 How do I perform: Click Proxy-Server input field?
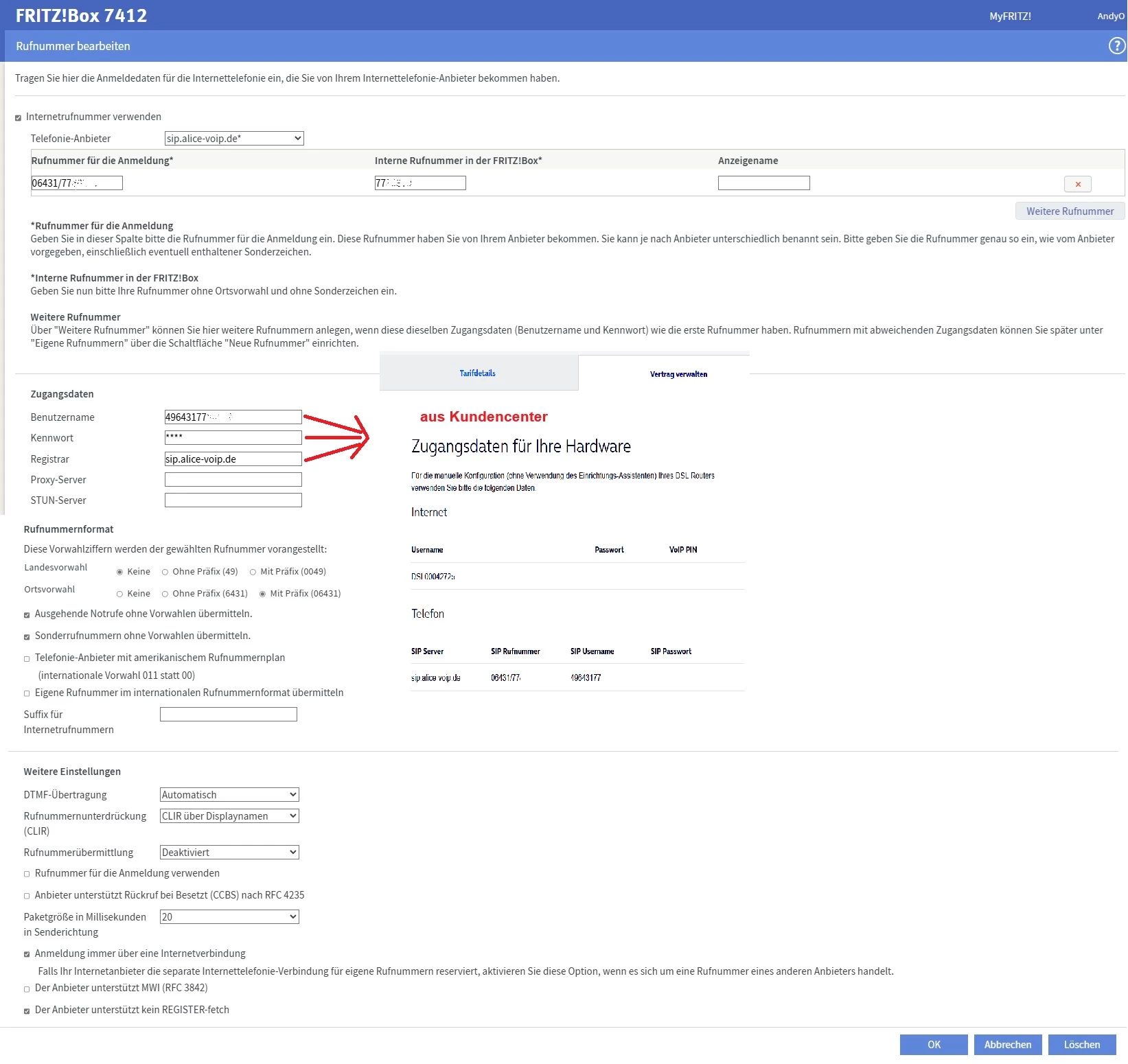point(233,480)
